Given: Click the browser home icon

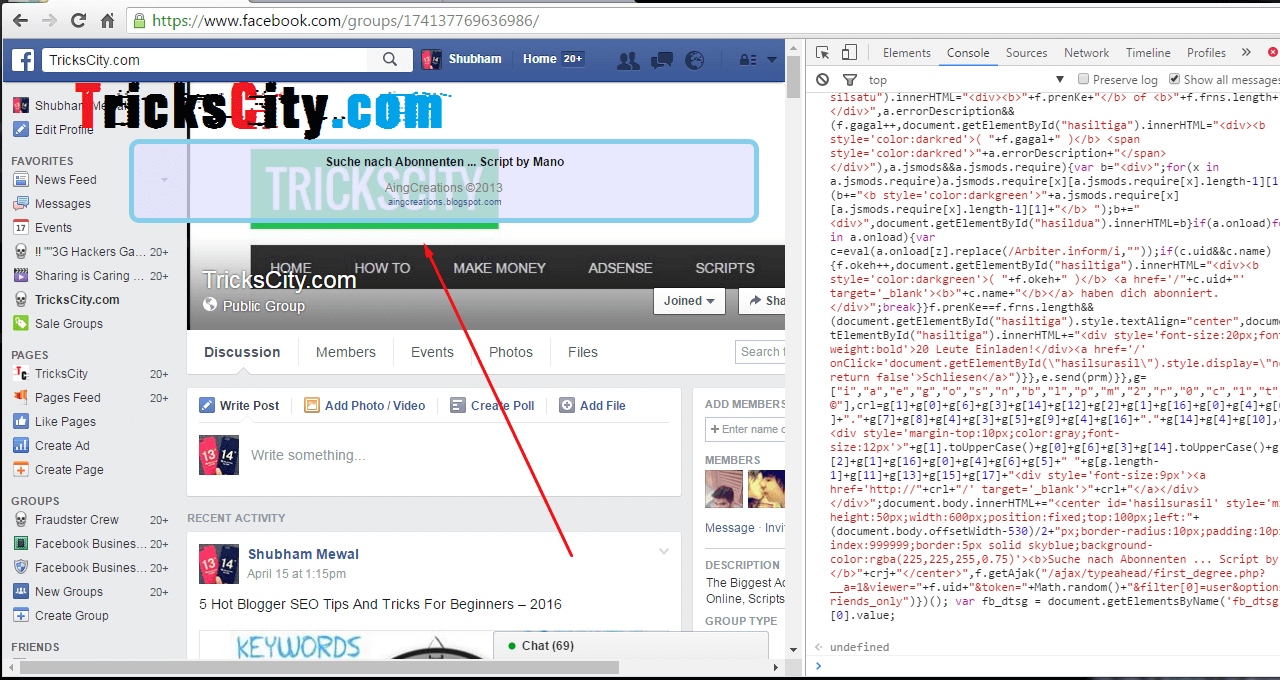Looking at the screenshot, I should click(x=108, y=20).
